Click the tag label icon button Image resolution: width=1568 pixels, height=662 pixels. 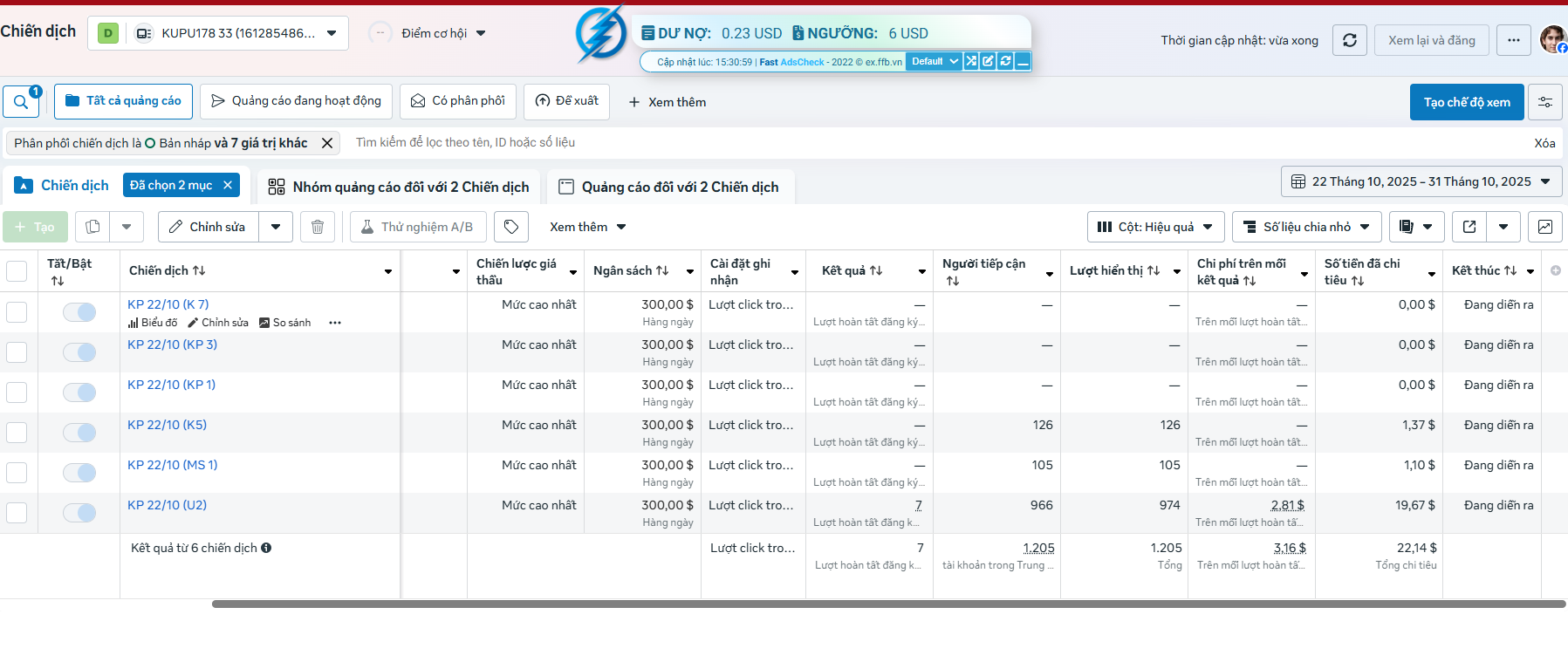[511, 227]
